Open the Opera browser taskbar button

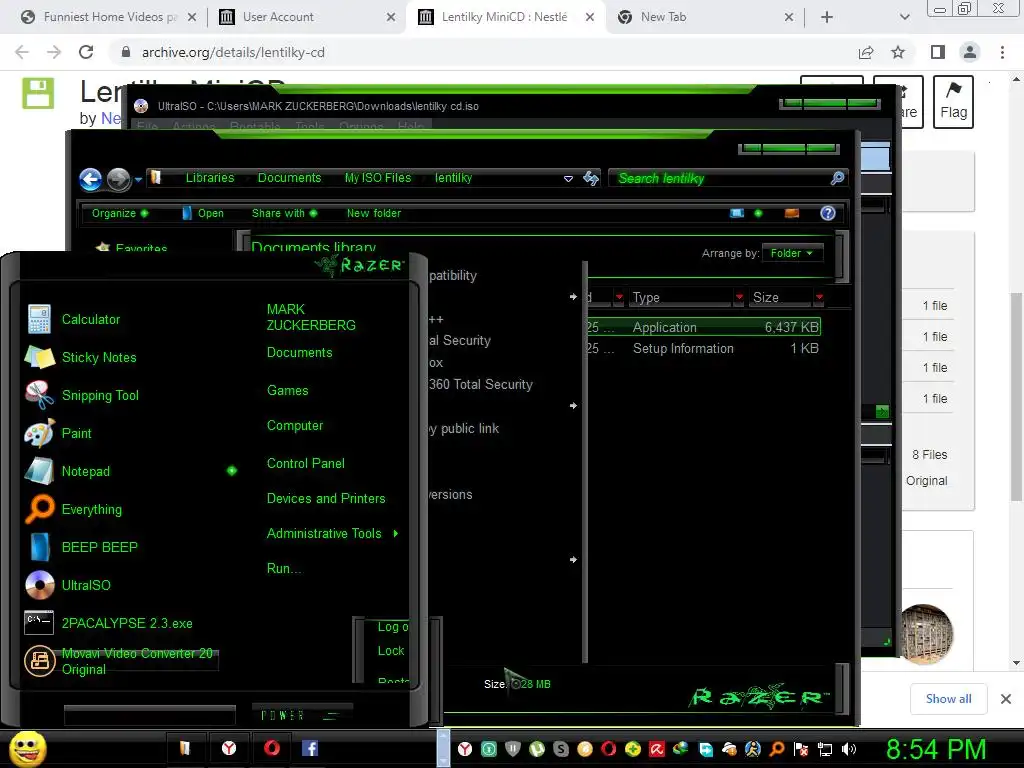point(272,748)
